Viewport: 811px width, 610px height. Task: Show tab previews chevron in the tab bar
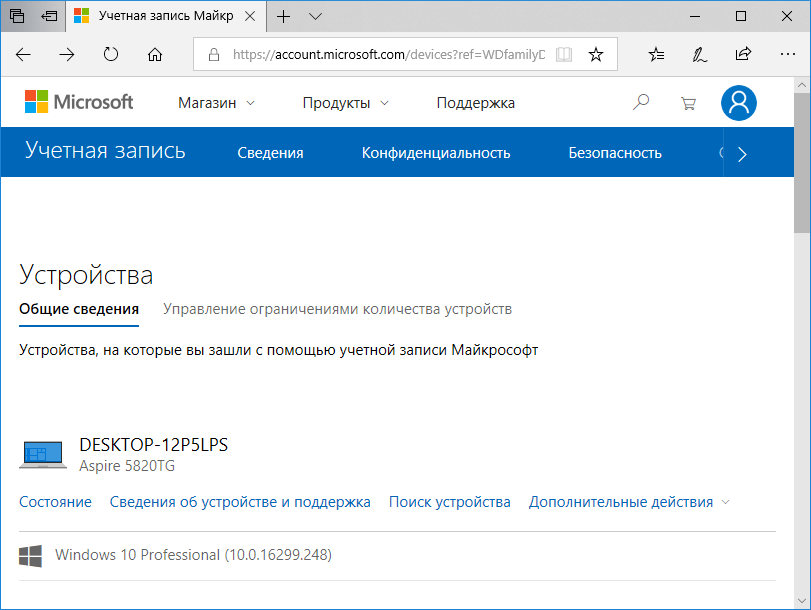tap(316, 17)
